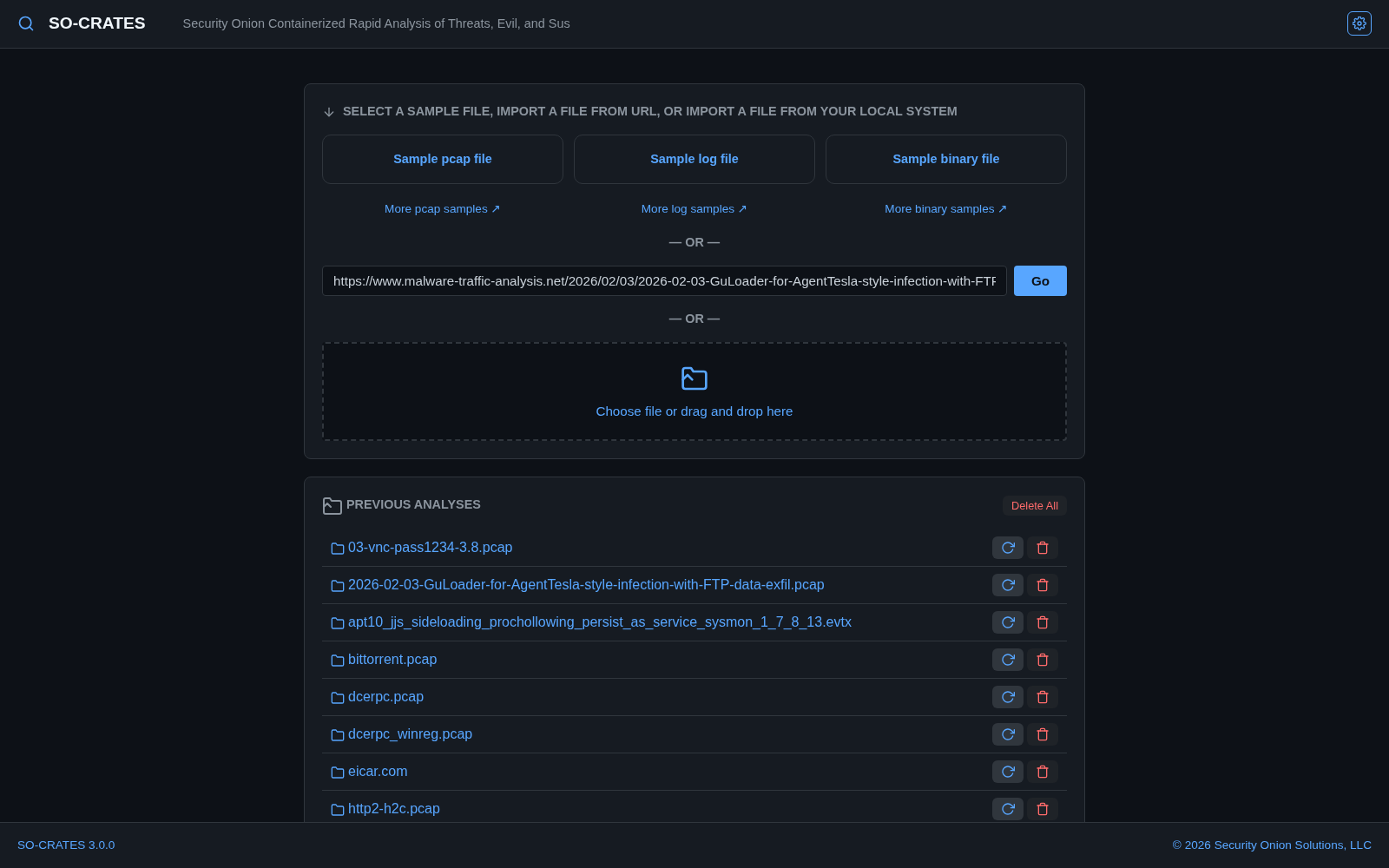Load the Sample log file
1389x868 pixels.
click(x=694, y=159)
